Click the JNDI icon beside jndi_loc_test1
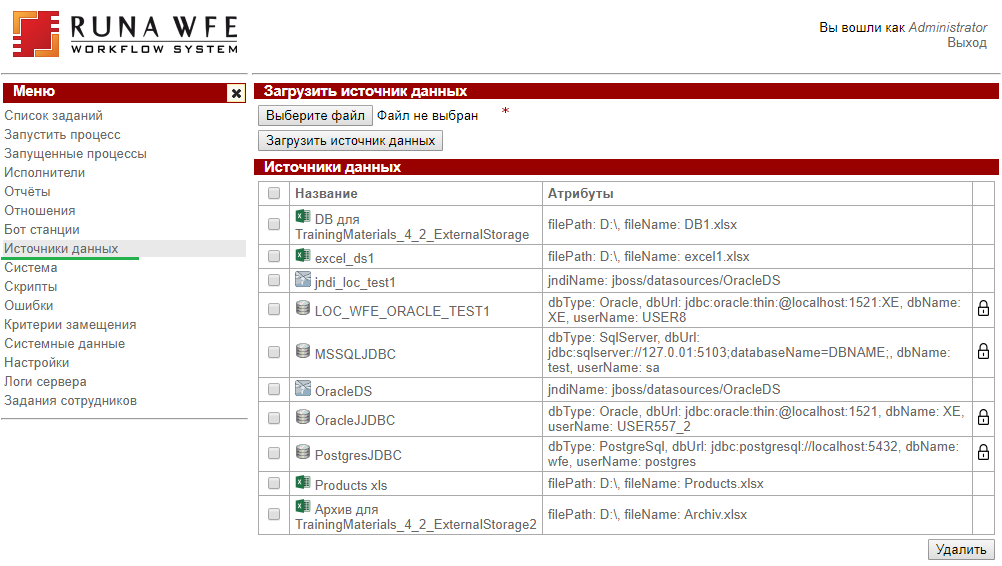Image resolution: width=1002 pixels, height=566 pixels. pos(303,279)
